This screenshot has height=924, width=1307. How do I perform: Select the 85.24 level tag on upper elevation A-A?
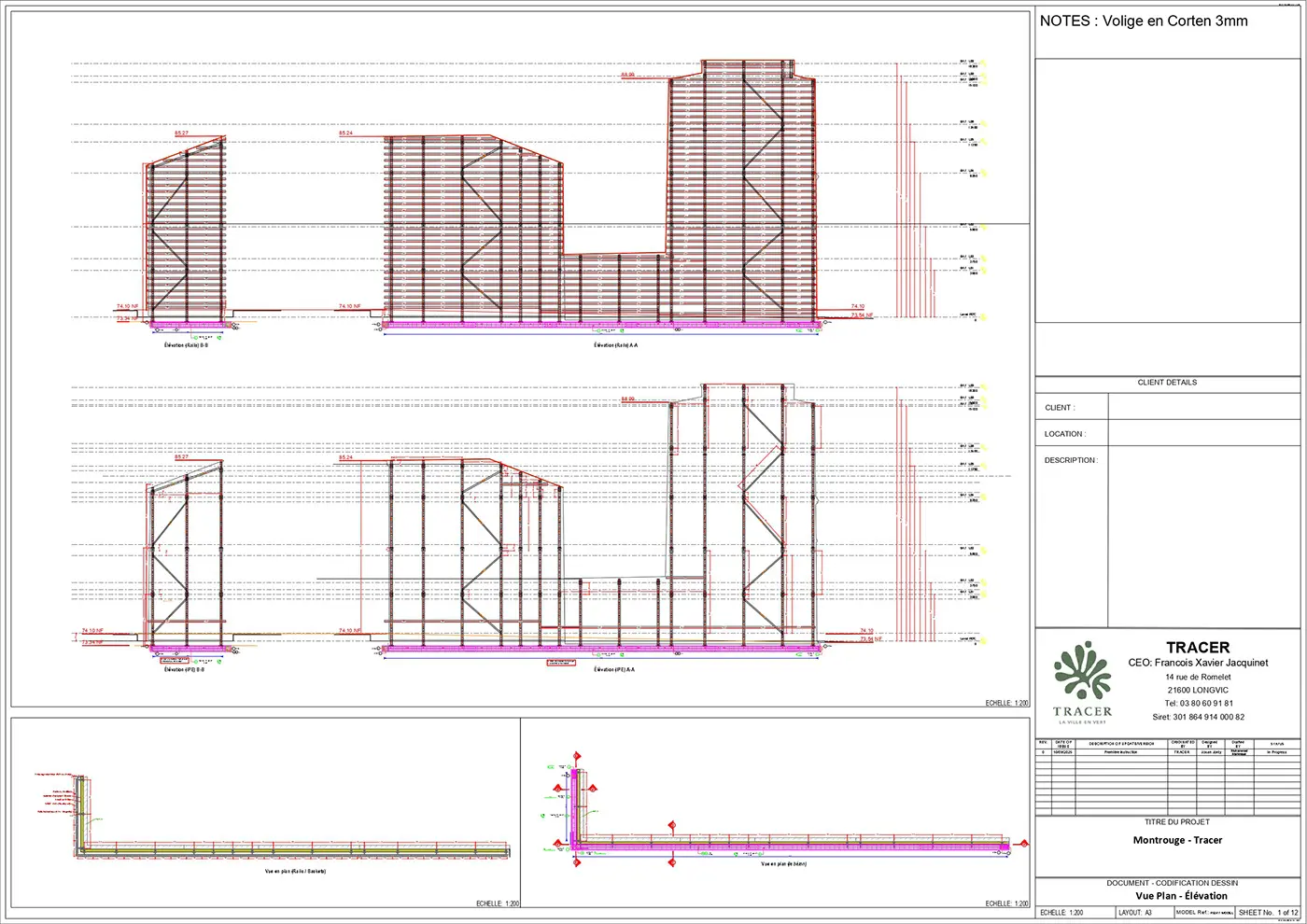[345, 133]
